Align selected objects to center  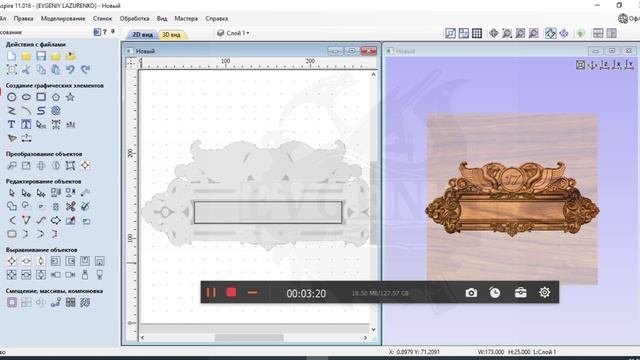click(x=11, y=261)
